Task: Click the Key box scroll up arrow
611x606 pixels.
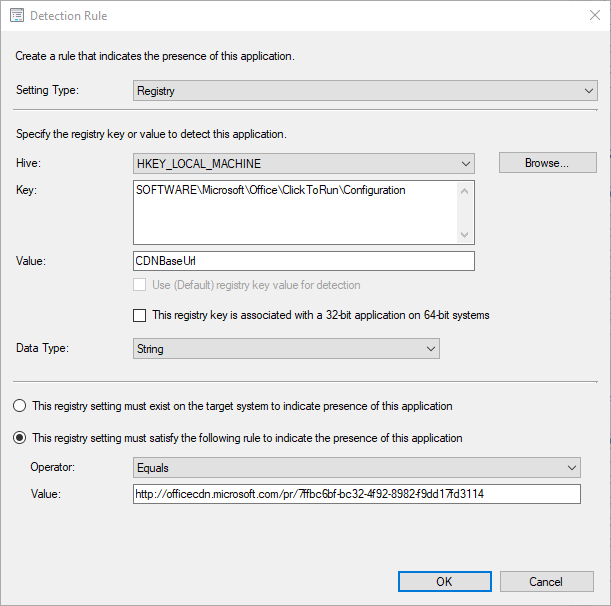Action: (x=464, y=191)
